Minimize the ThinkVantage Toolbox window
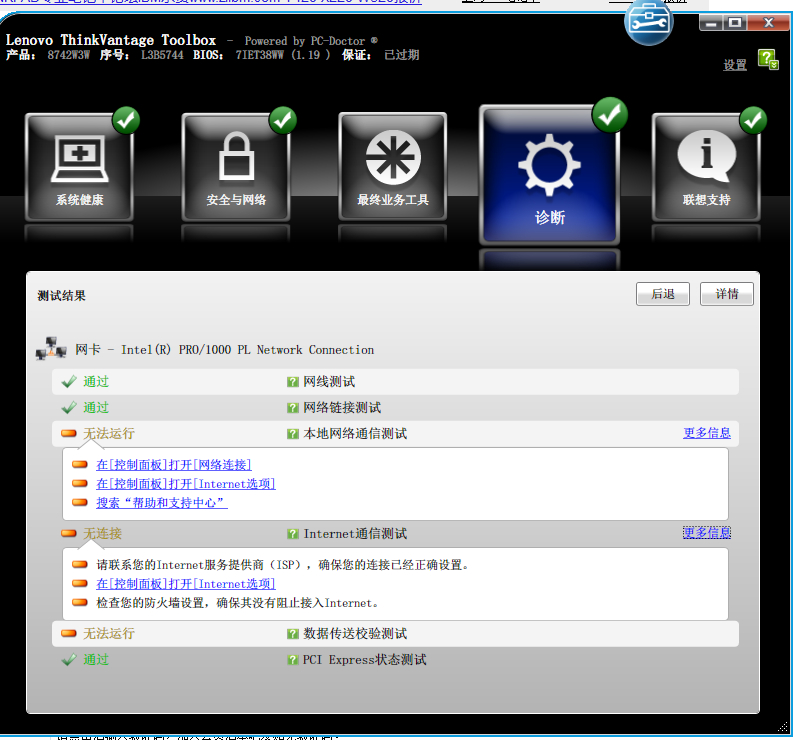794x740 pixels. click(x=711, y=23)
